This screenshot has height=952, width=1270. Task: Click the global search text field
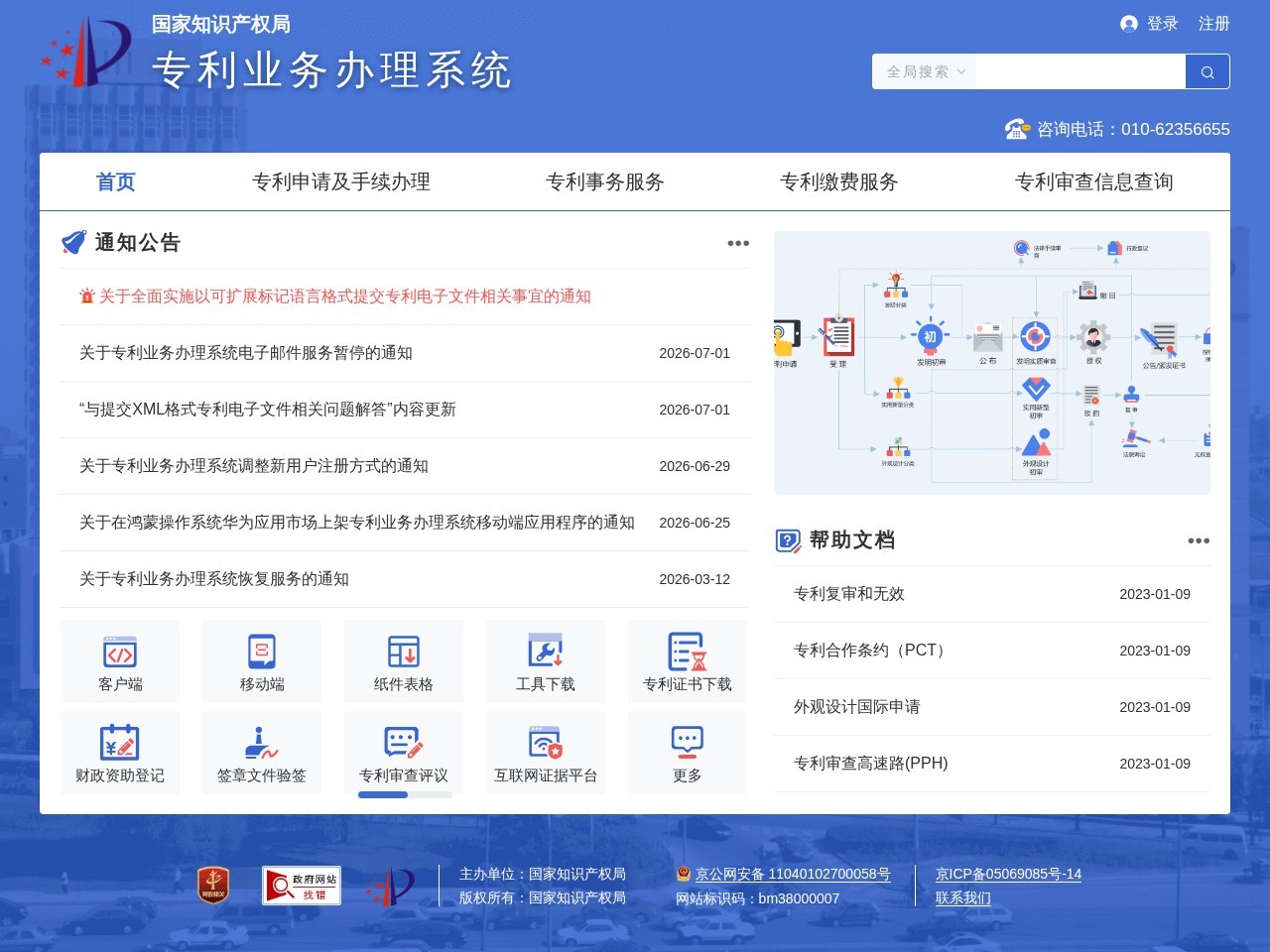click(1081, 71)
